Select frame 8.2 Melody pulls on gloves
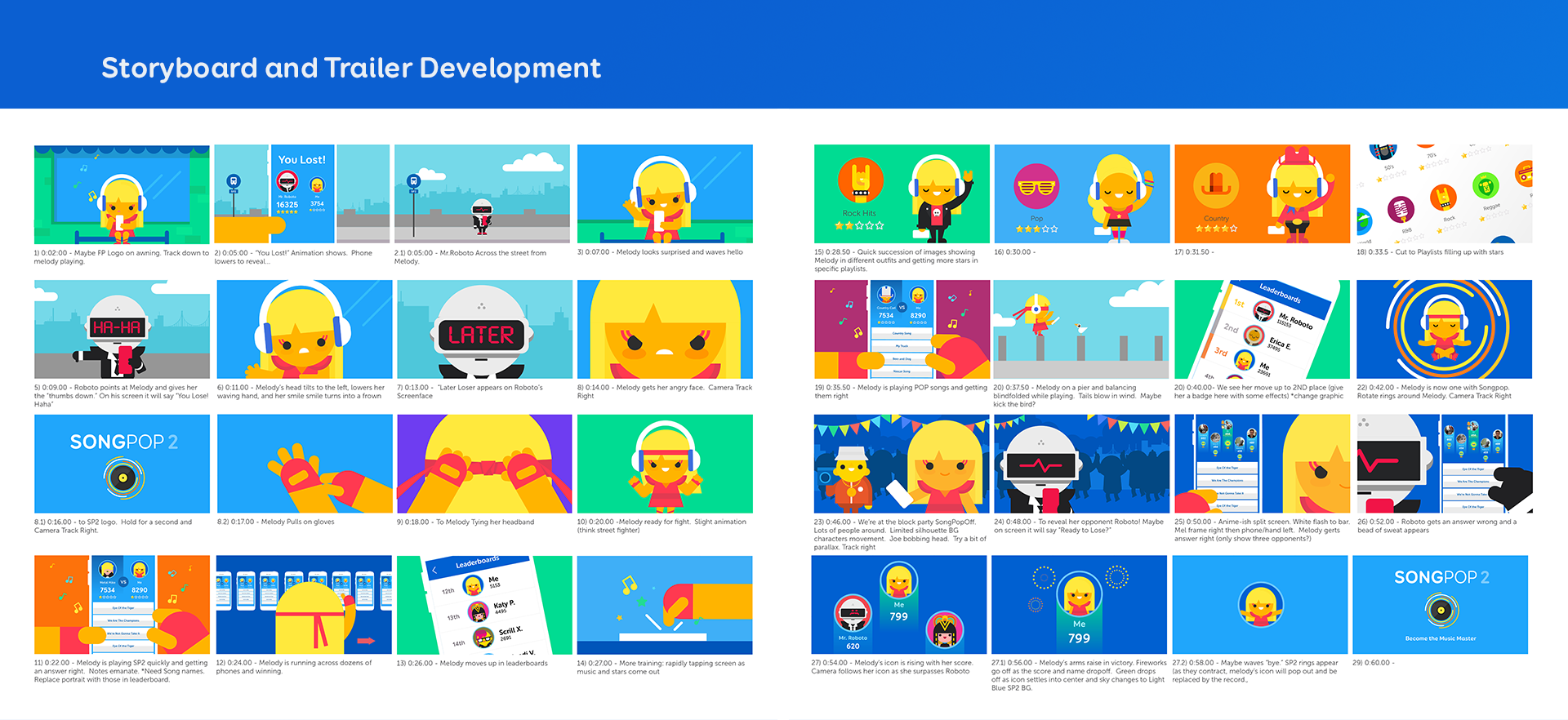The width and height of the screenshot is (1568, 720). [x=305, y=464]
